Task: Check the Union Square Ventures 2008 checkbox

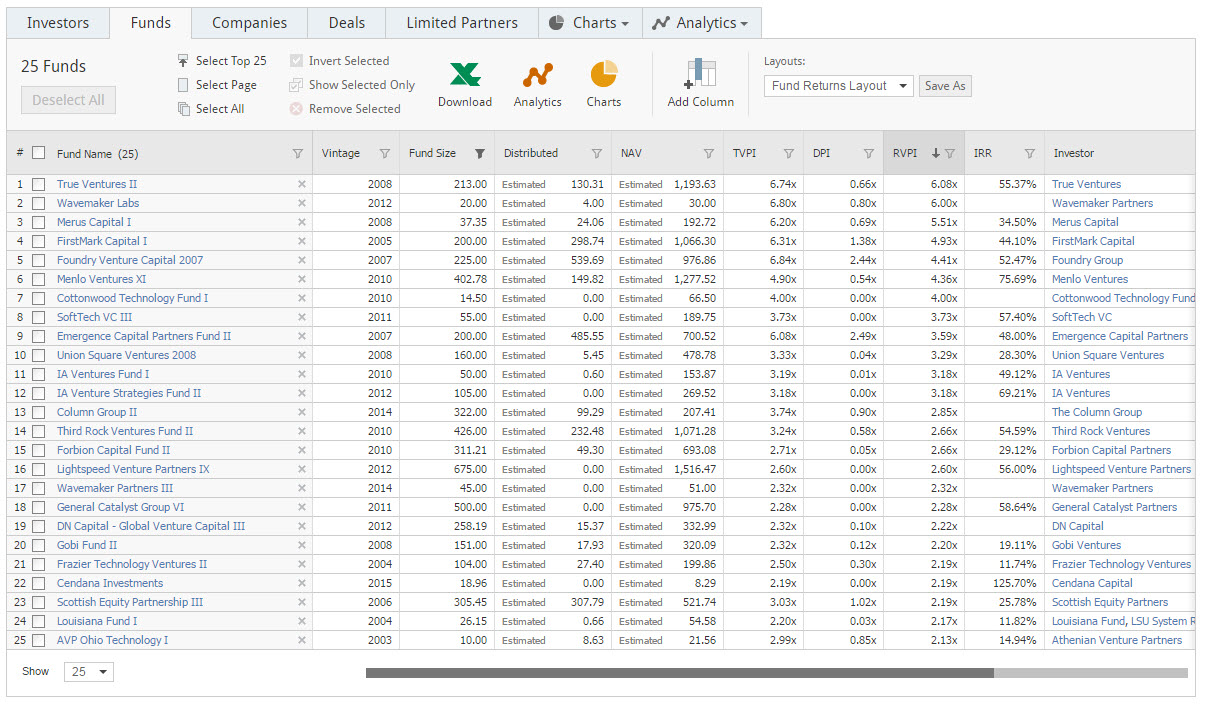Action: 39,356
